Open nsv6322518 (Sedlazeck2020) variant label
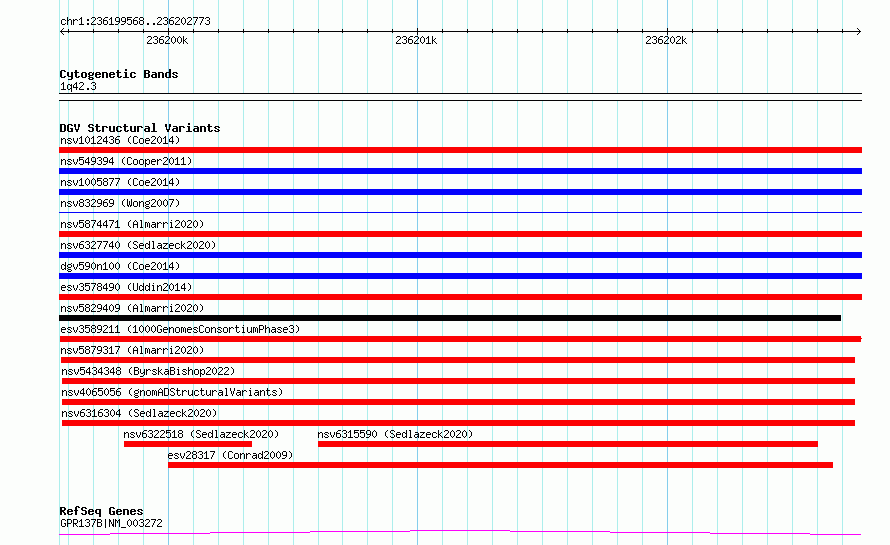The height and width of the screenshot is (545, 890). (x=201, y=434)
